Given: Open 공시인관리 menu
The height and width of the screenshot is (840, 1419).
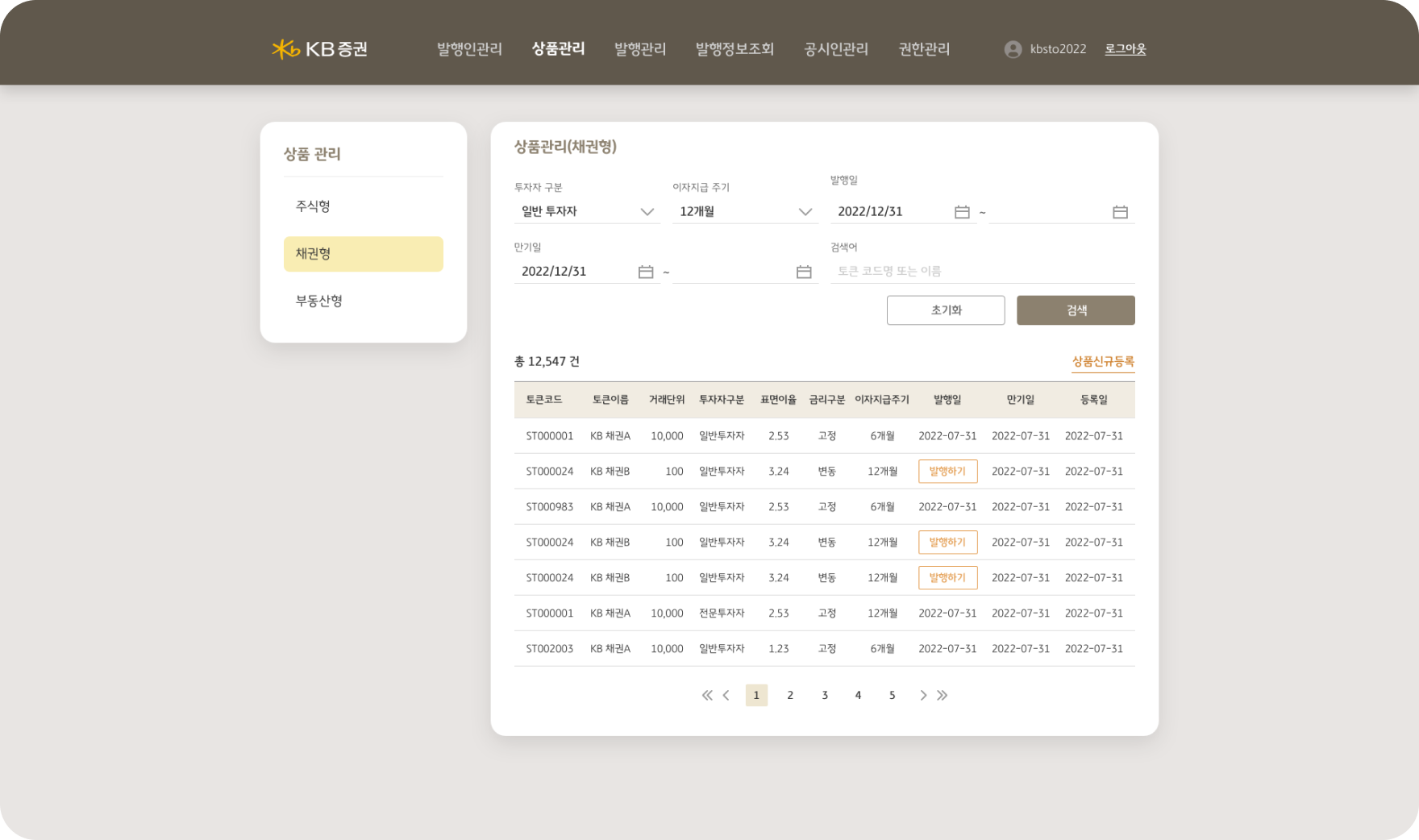Looking at the screenshot, I should (x=836, y=49).
